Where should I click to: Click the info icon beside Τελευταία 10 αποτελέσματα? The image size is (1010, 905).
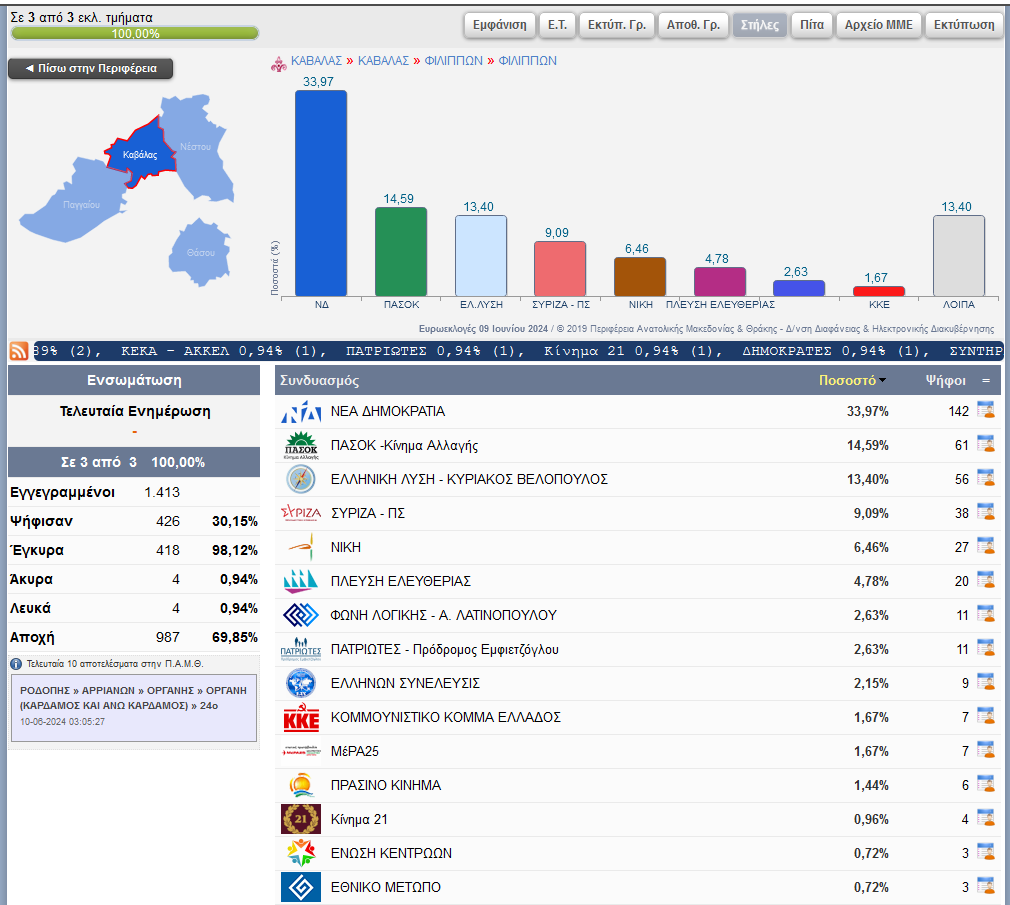(16, 663)
